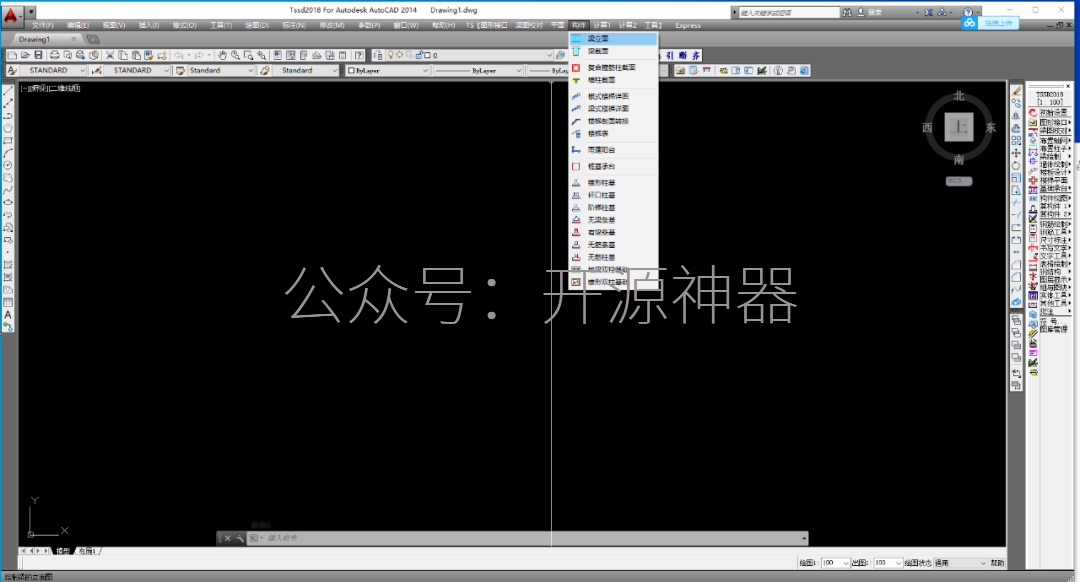Choose 复合箍筋柱截面 in the open menu
The height and width of the screenshot is (582, 1080).
pyautogui.click(x=613, y=67)
